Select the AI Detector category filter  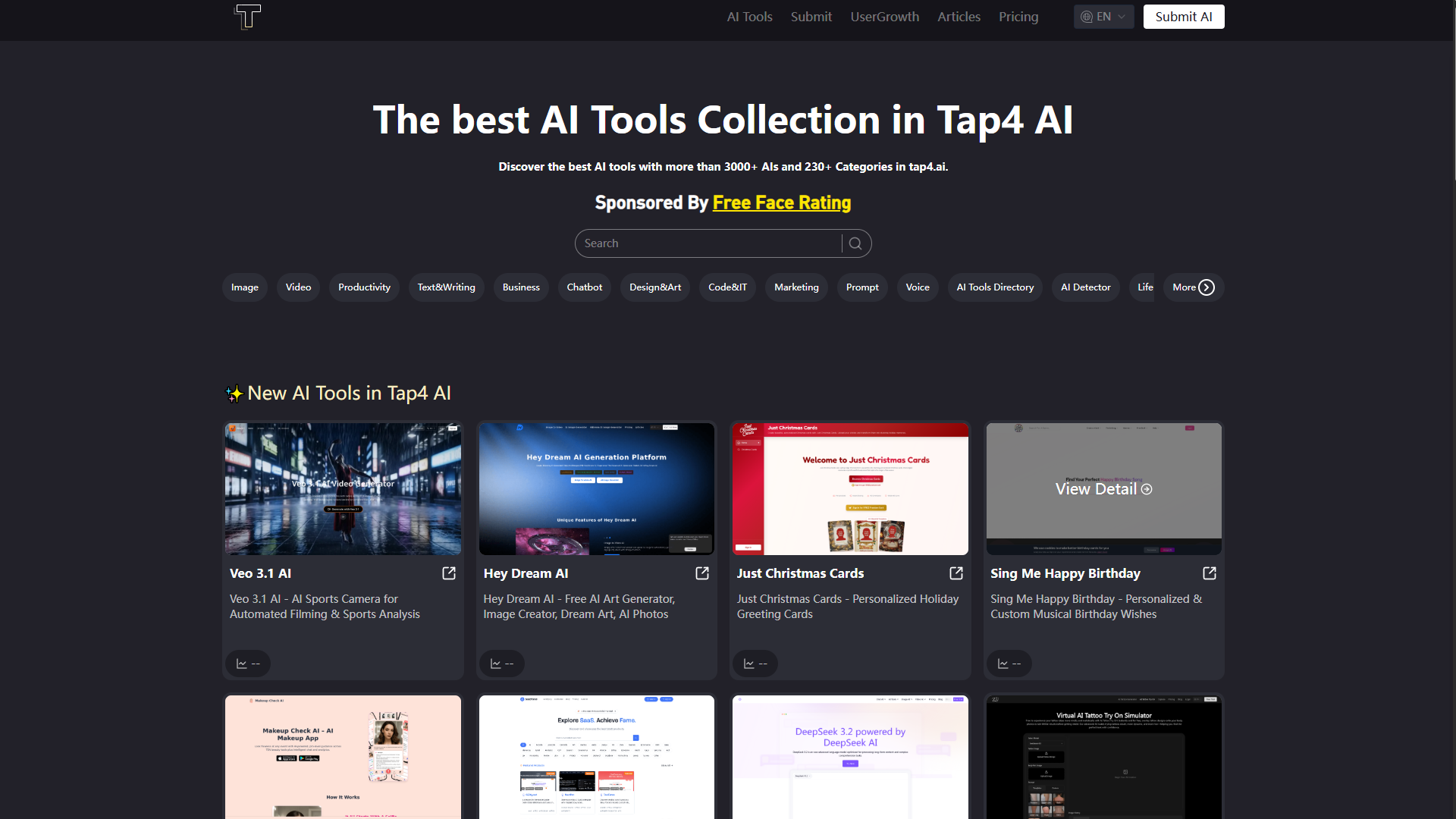[1085, 287]
